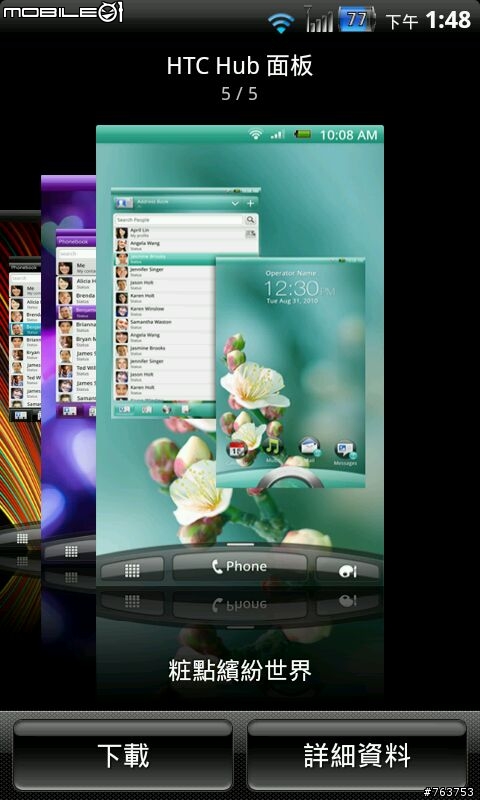Open 詳細資料 details button
The width and height of the screenshot is (480, 800).
[357, 755]
